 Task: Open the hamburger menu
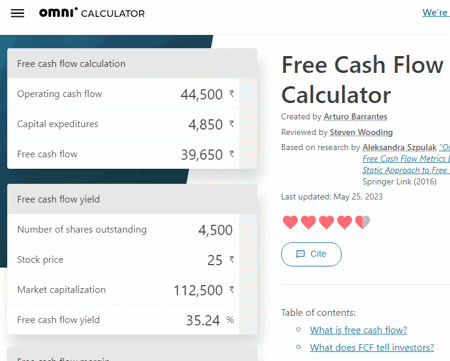click(x=17, y=13)
